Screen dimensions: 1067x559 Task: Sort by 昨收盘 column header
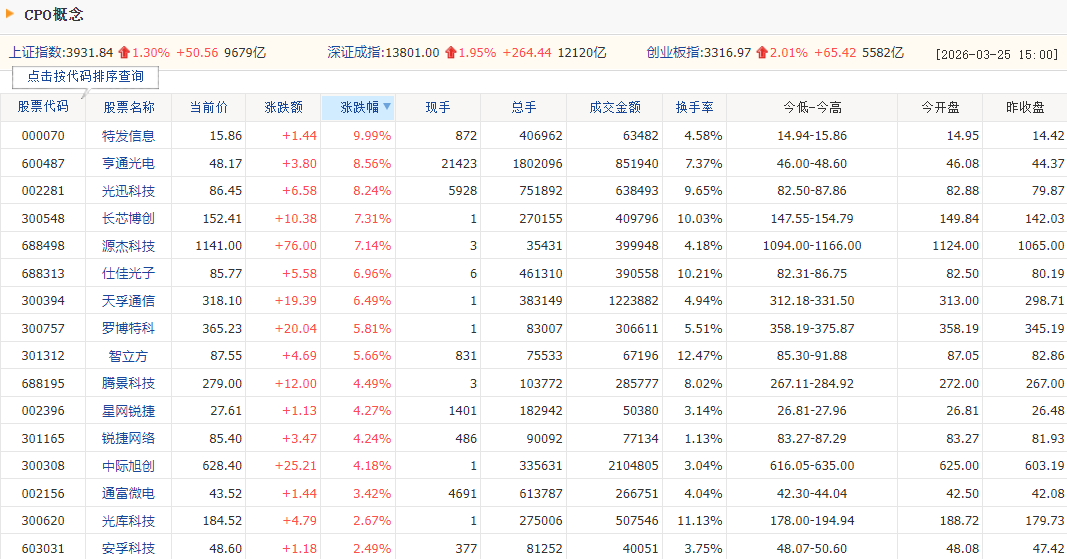(x=1025, y=107)
